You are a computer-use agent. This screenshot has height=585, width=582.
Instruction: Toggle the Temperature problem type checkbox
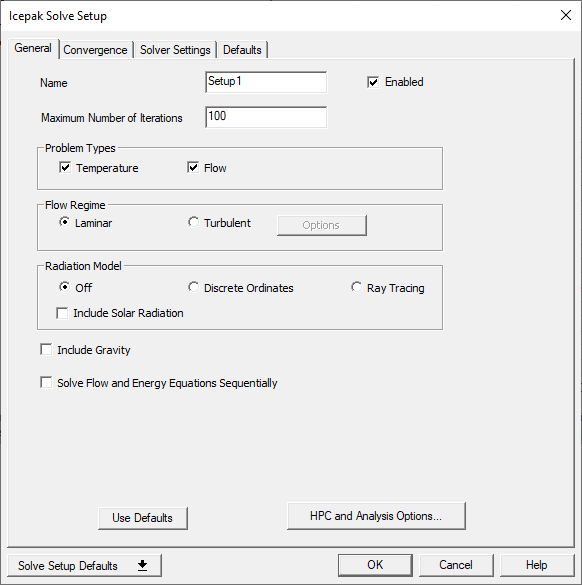(65, 168)
